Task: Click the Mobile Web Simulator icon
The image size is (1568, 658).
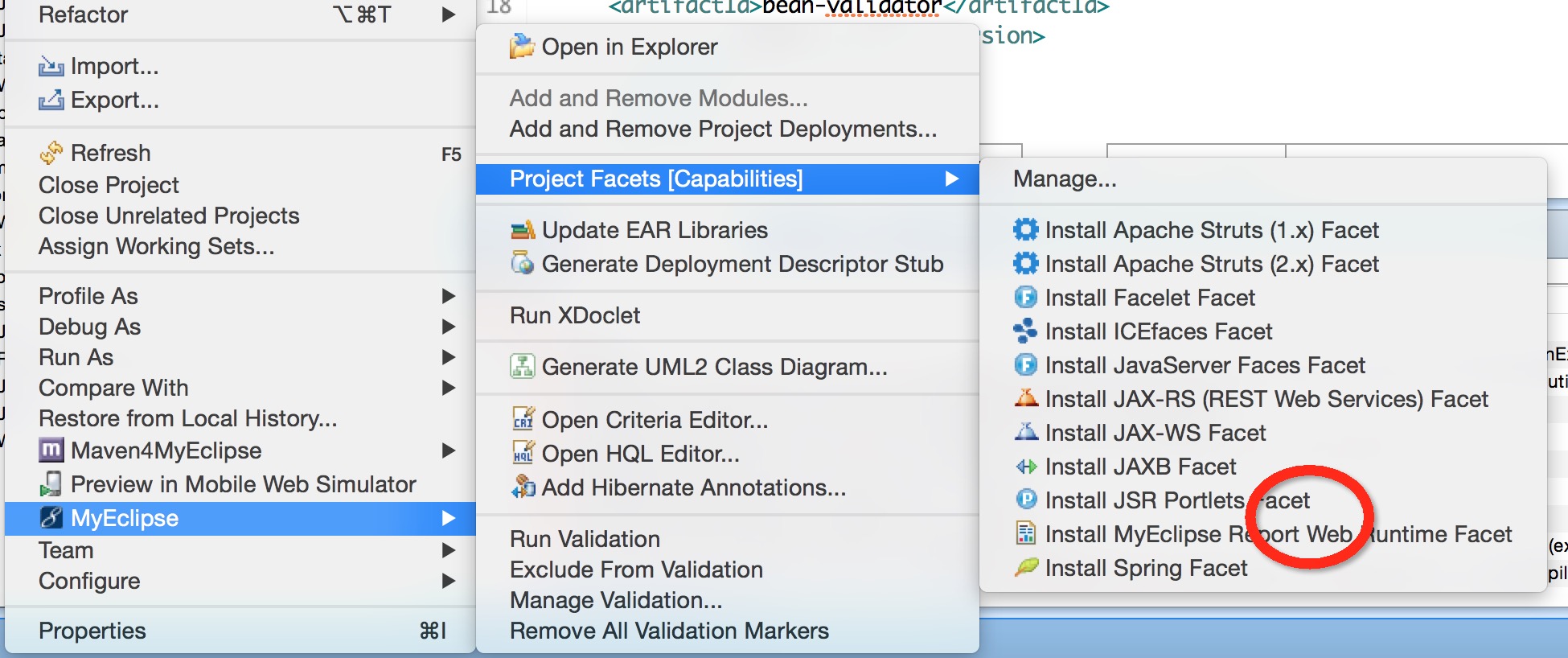Action: 51,484
